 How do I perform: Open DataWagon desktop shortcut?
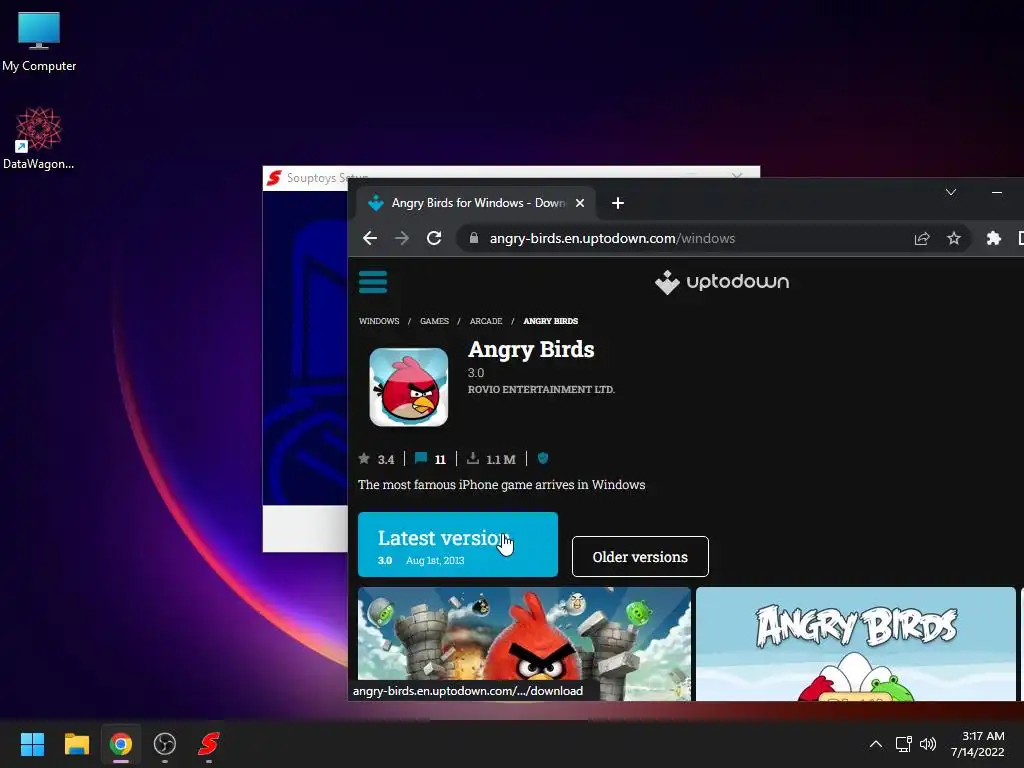[39, 138]
